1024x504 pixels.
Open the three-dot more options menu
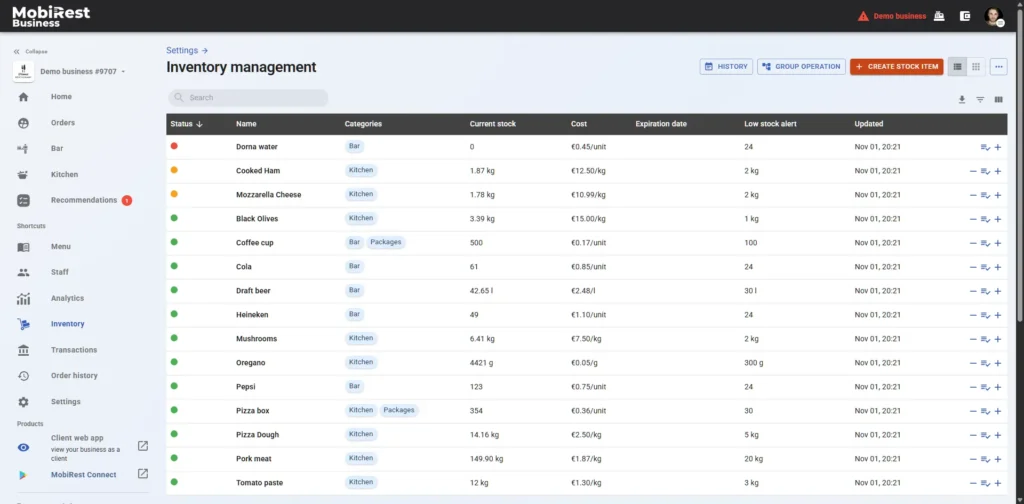[998, 67]
